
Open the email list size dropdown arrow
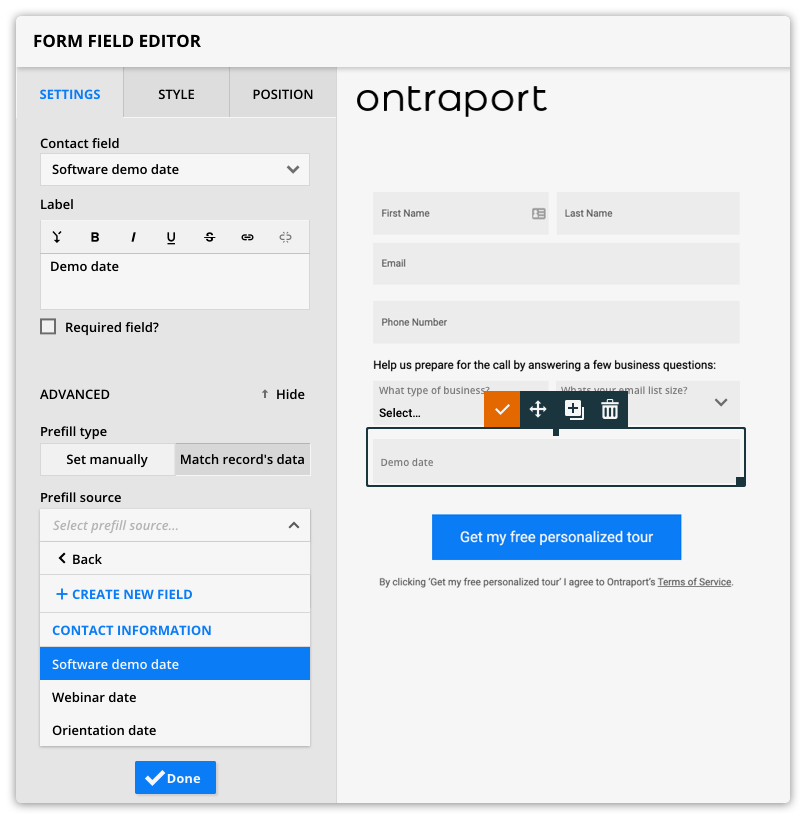click(721, 402)
